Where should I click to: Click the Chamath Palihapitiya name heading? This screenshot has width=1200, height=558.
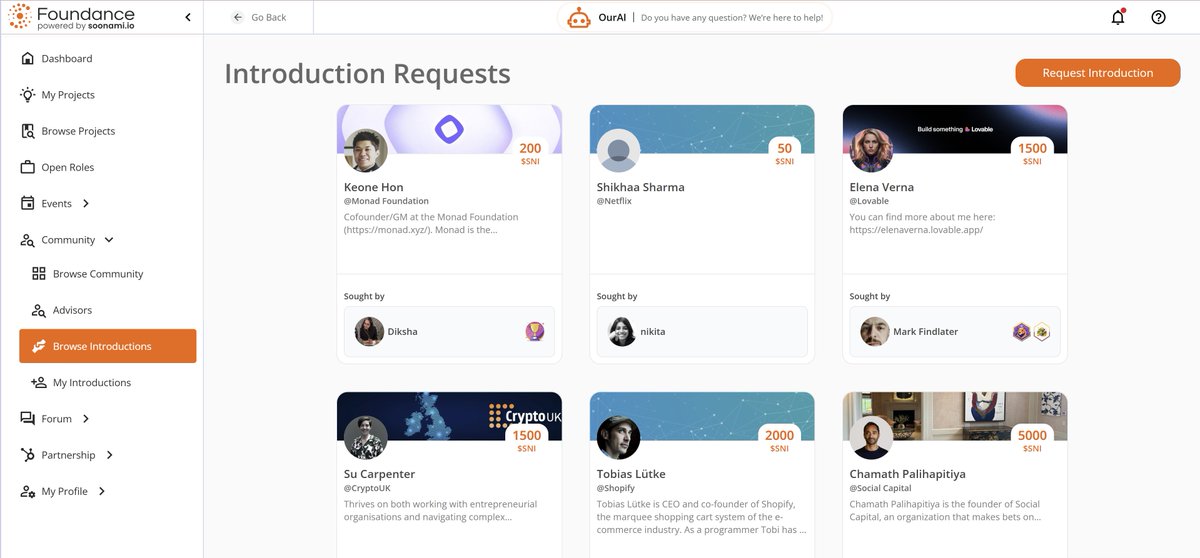click(x=907, y=474)
